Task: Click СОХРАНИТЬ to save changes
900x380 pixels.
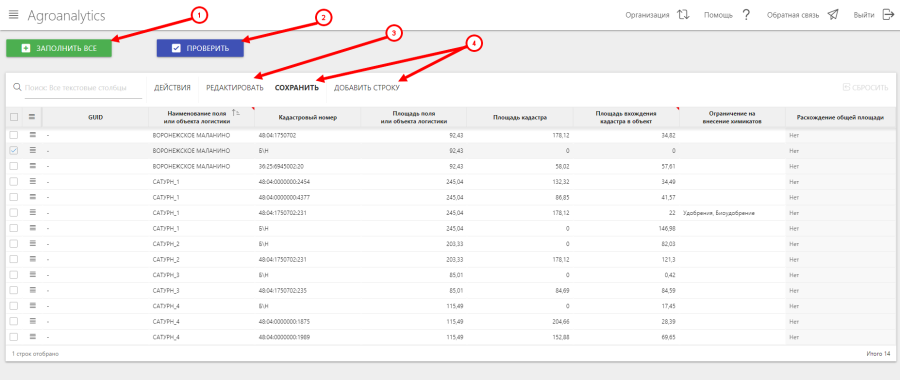Action: [x=296, y=88]
